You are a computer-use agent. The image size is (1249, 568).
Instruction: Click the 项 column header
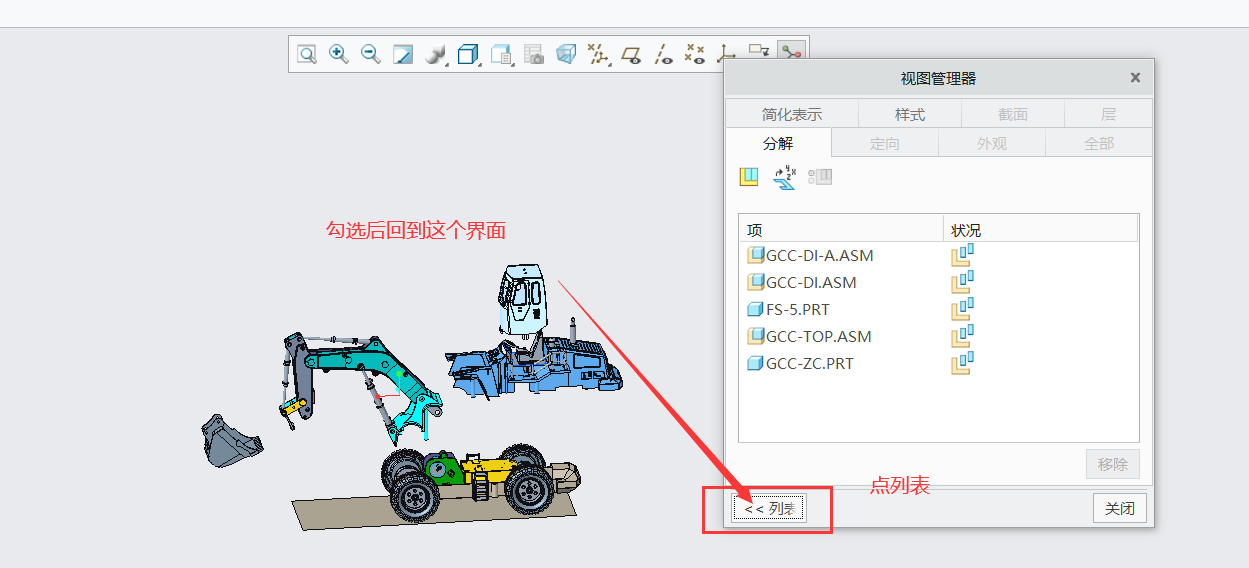click(x=841, y=230)
